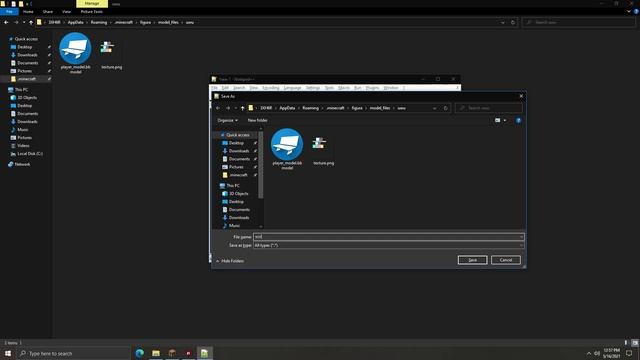Screen dimensions: 640x360
Task: Click model_files in Save As address path
Action: coord(380,108)
